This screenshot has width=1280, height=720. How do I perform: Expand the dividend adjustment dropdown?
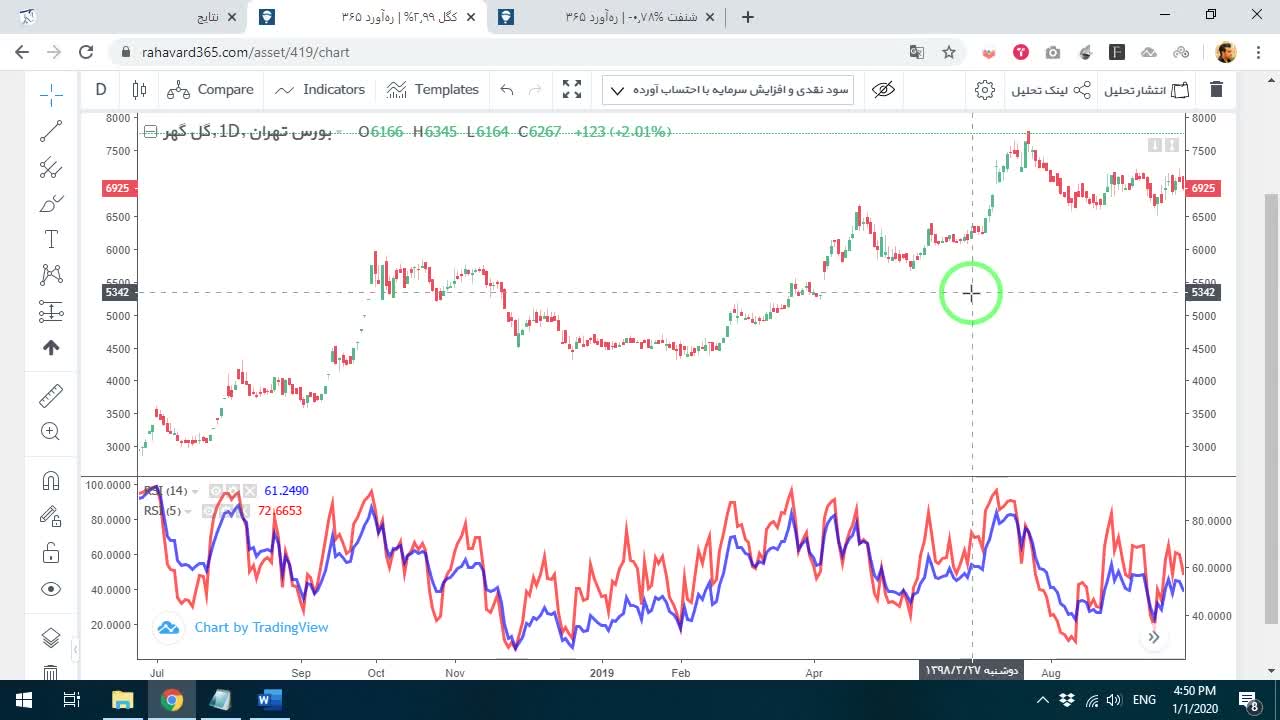click(730, 90)
